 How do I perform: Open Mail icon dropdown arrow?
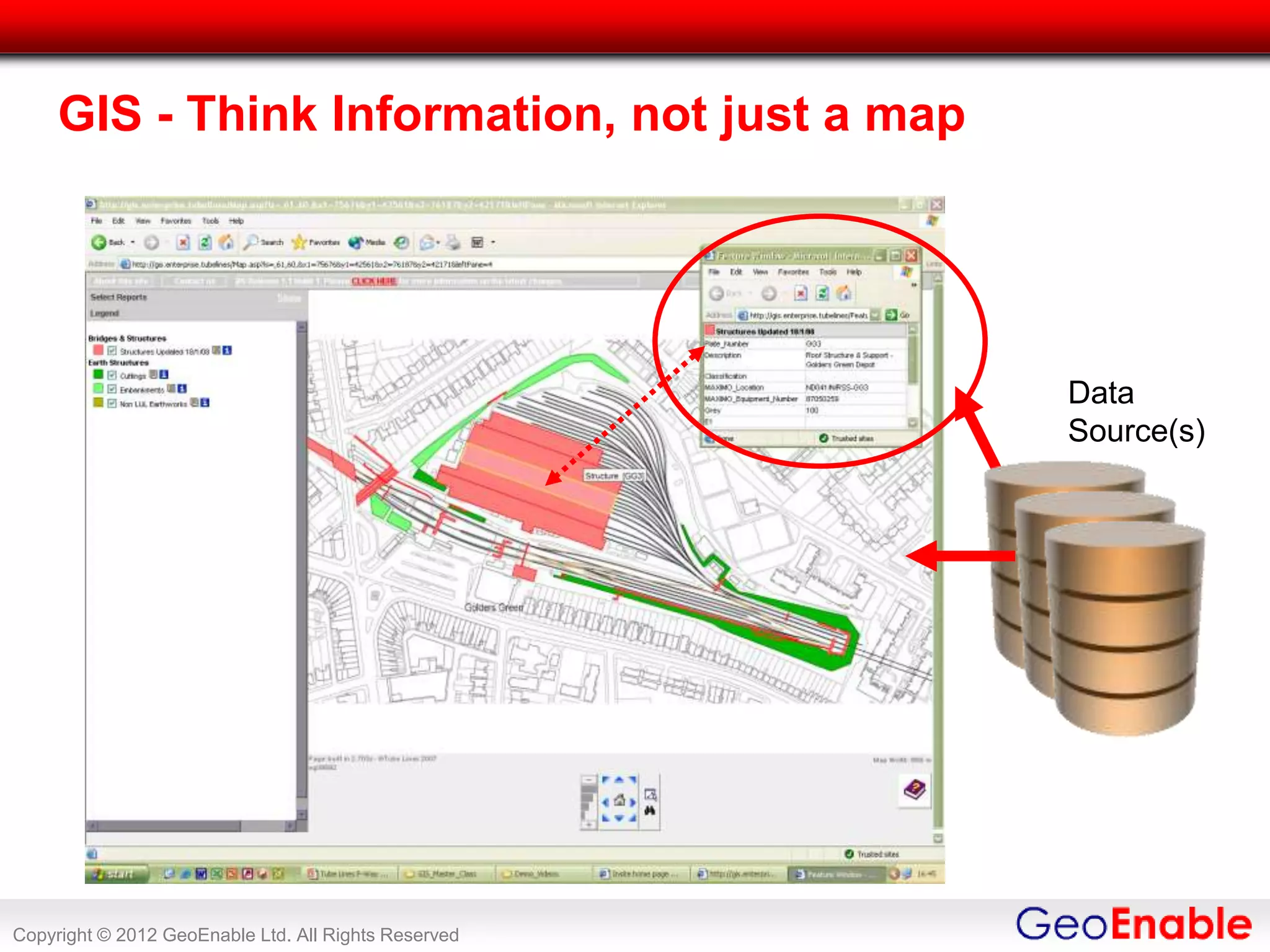pos(438,242)
